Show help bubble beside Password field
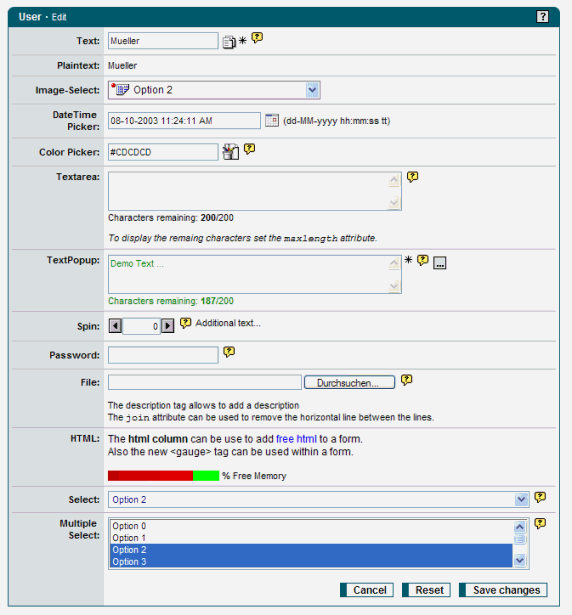 (229, 352)
